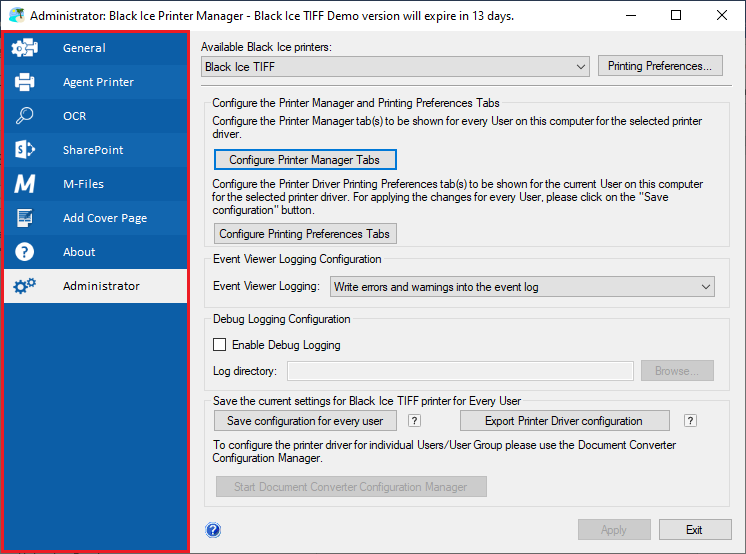Click the Black Ice app icon in the title bar
The height and width of the screenshot is (554, 746).
click(x=17, y=15)
